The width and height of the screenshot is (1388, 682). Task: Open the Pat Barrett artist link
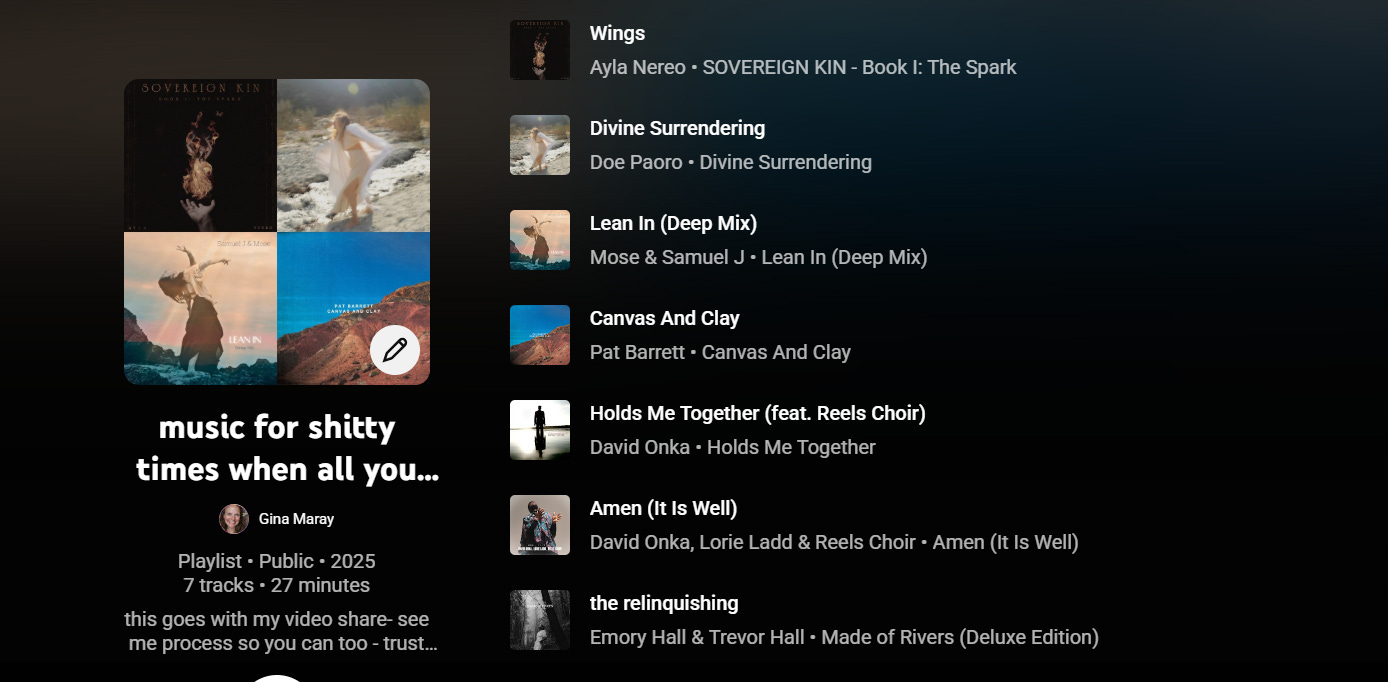(x=637, y=352)
